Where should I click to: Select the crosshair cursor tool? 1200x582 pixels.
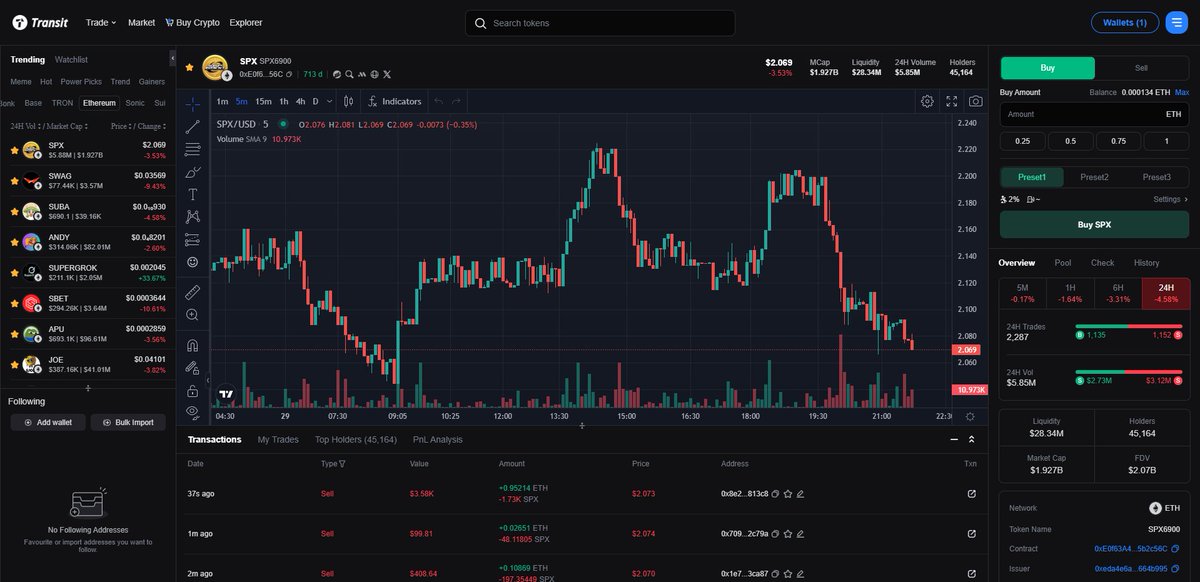click(x=193, y=103)
